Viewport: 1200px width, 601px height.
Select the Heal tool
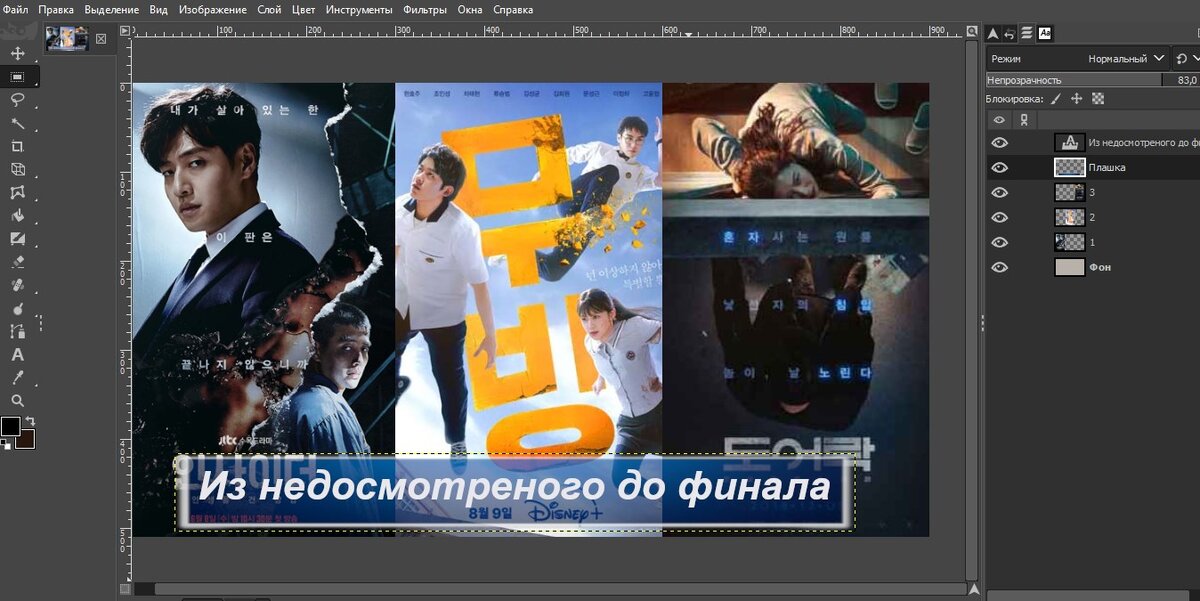17,285
